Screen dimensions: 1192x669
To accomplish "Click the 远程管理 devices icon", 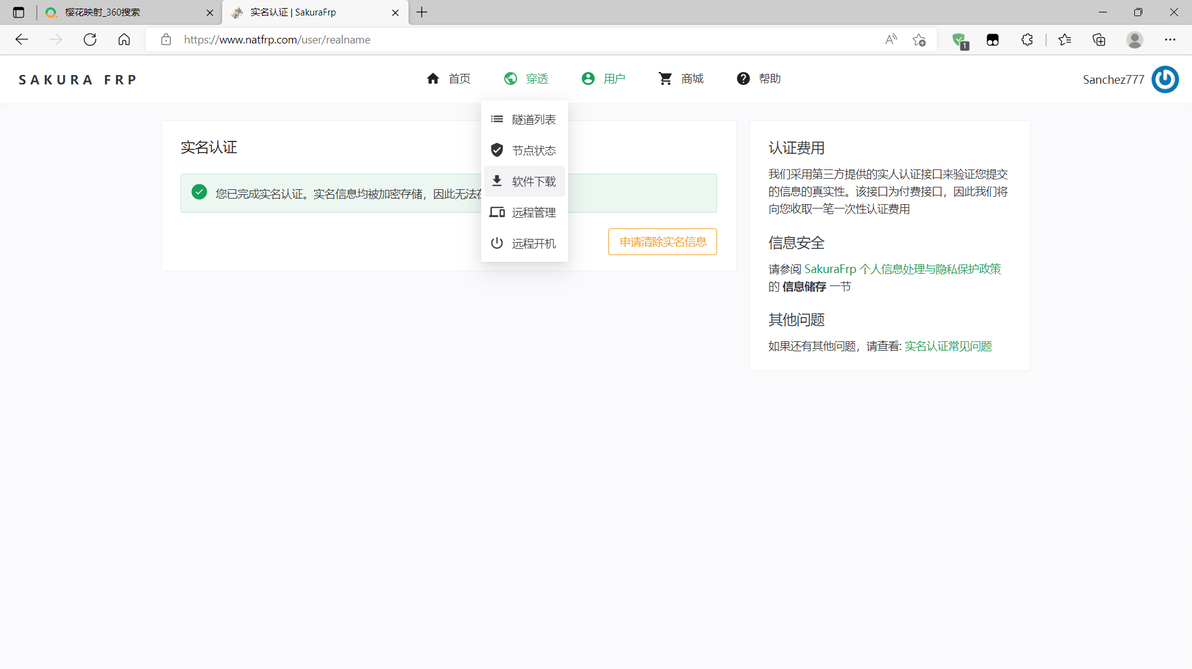I will coord(497,212).
